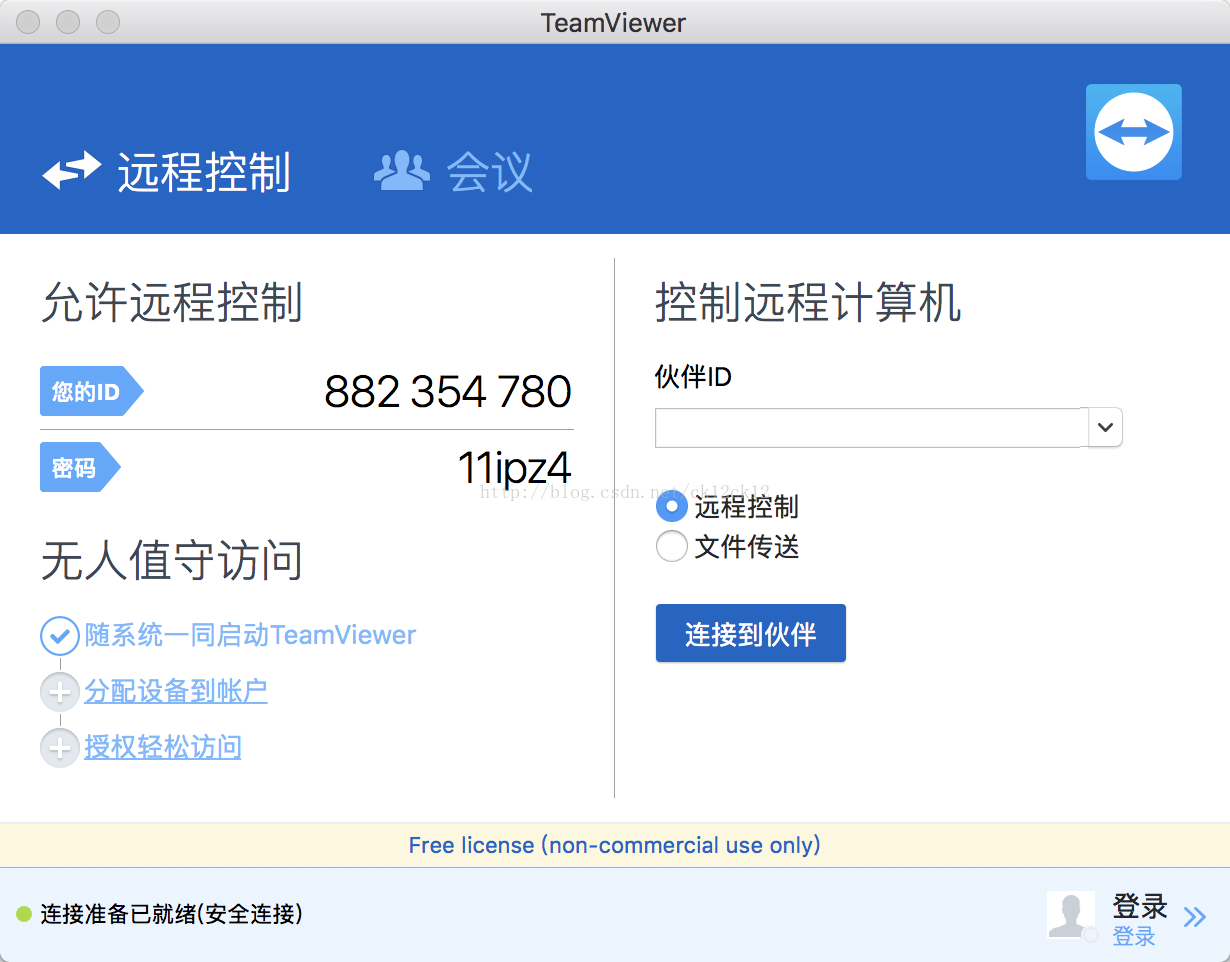This screenshot has width=1230, height=962.
Task: Select the ID number 882 354 780
Action: click(x=448, y=392)
